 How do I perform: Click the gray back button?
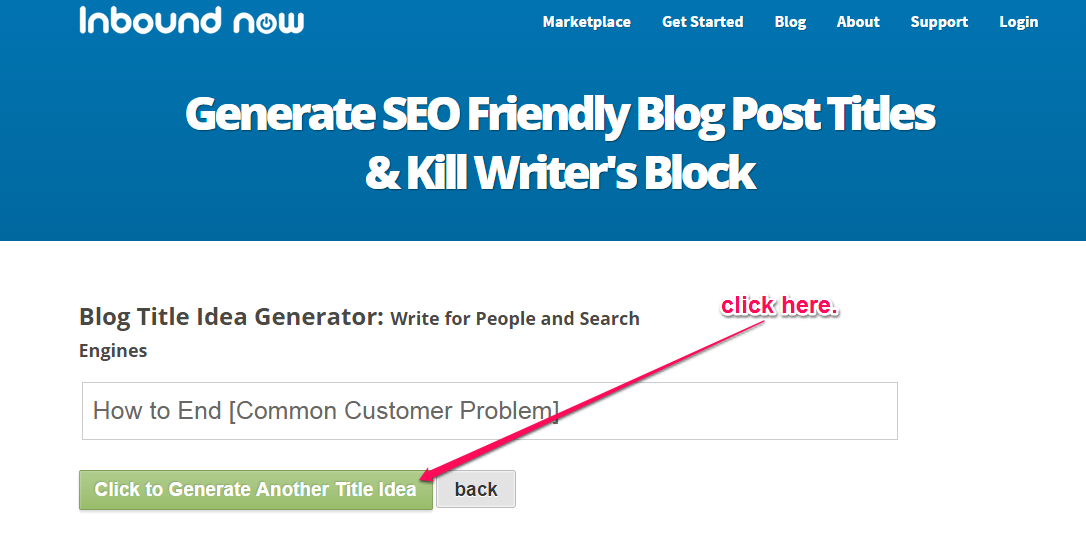coord(476,490)
